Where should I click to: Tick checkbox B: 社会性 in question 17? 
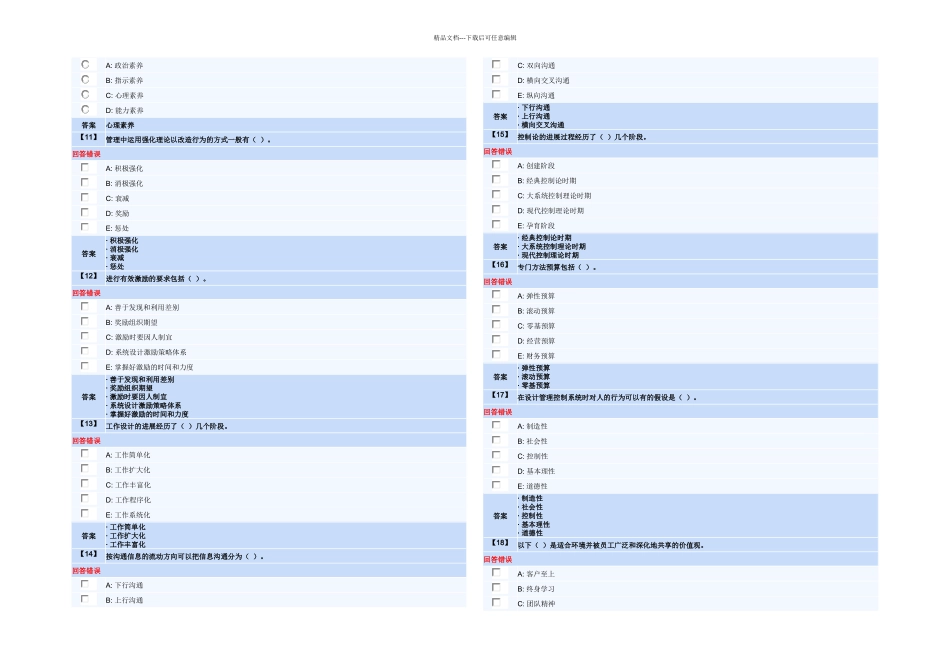pos(496,441)
